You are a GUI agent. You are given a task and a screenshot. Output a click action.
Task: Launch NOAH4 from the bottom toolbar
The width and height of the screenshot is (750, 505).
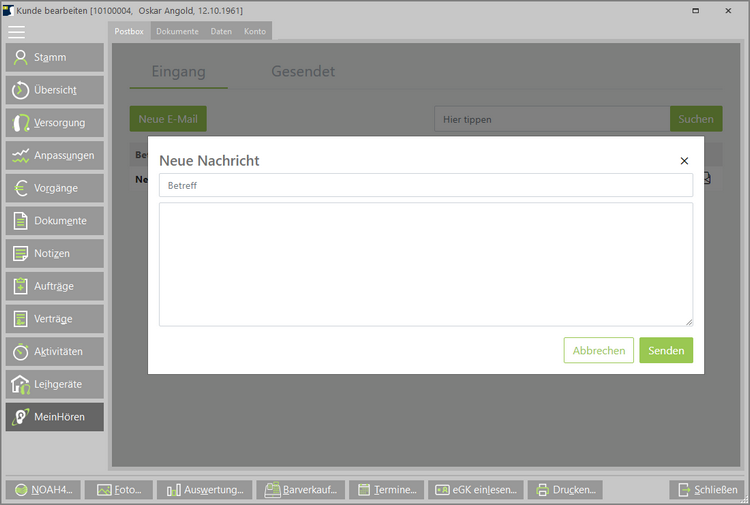pyautogui.click(x=42, y=490)
